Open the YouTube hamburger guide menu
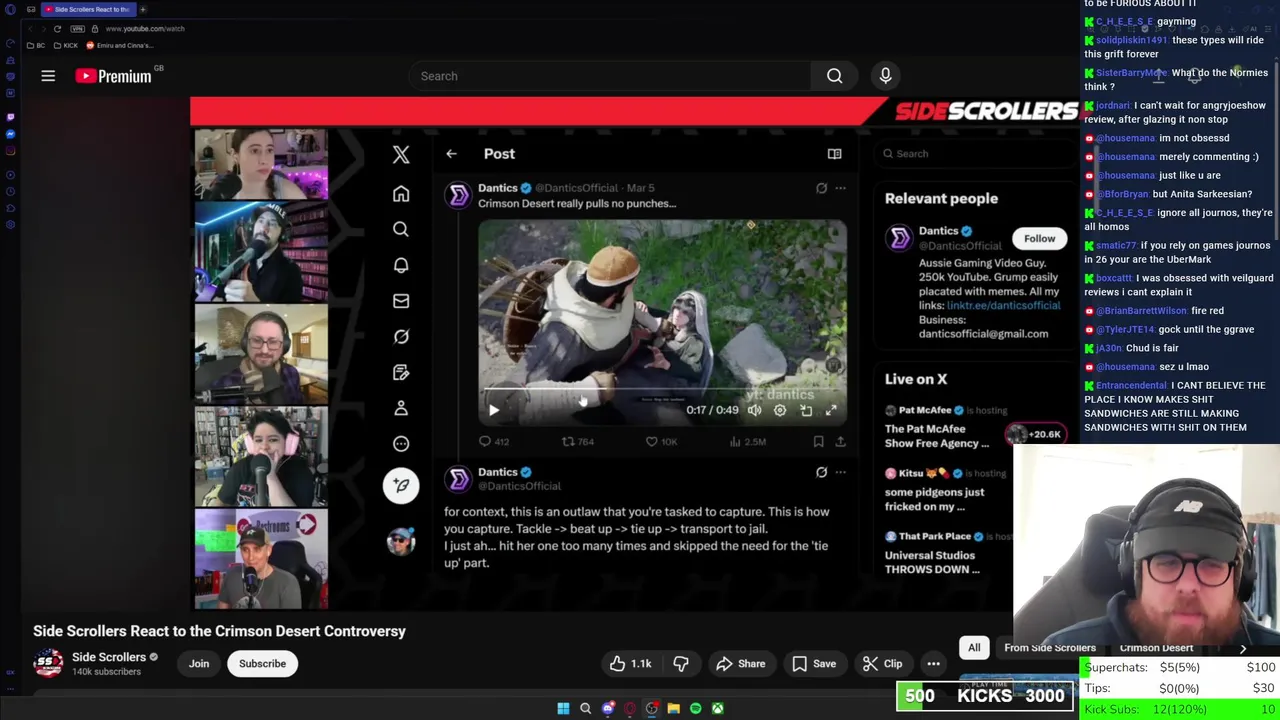The image size is (1280, 720). pyautogui.click(x=48, y=76)
